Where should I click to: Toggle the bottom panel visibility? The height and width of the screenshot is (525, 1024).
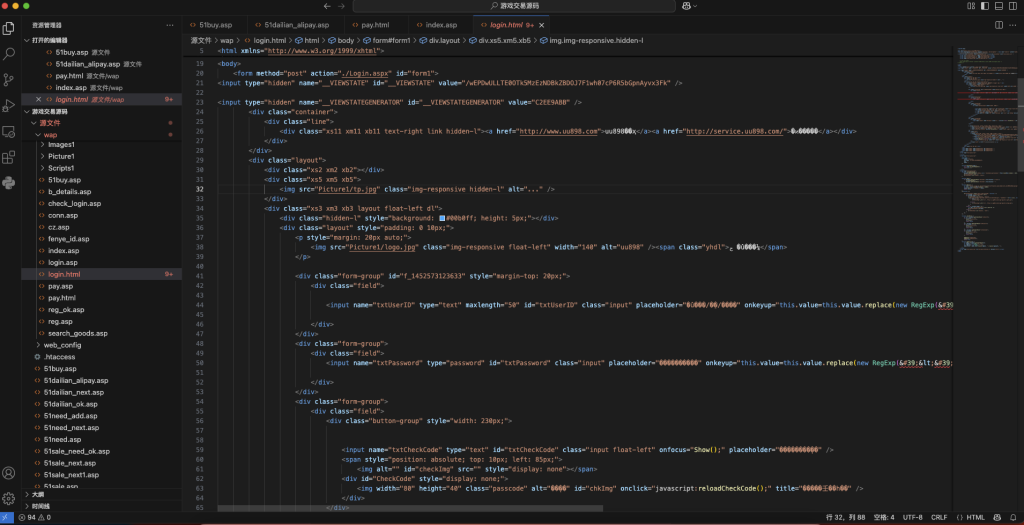[999, 6]
